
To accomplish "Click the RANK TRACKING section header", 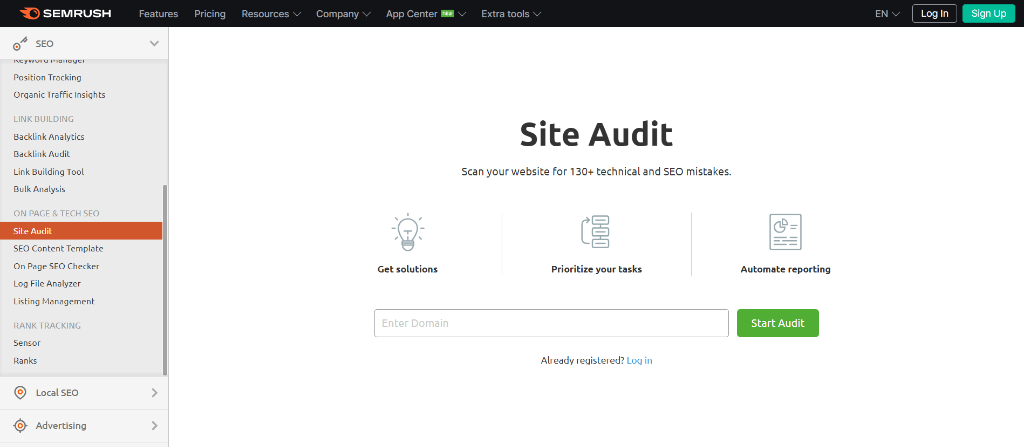I will coord(47,325).
